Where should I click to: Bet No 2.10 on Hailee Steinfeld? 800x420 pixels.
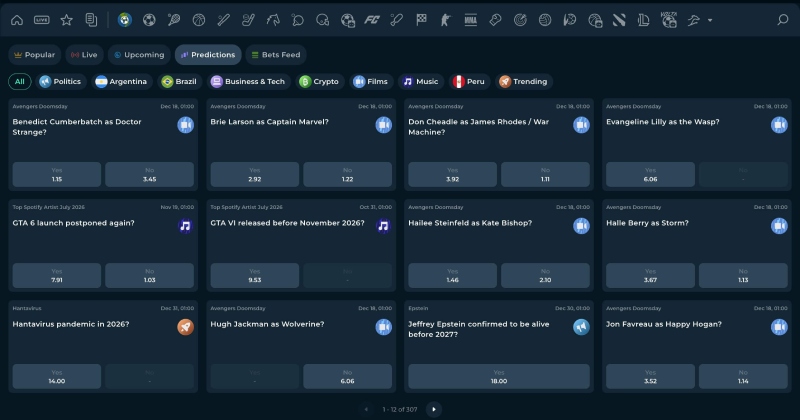point(545,276)
